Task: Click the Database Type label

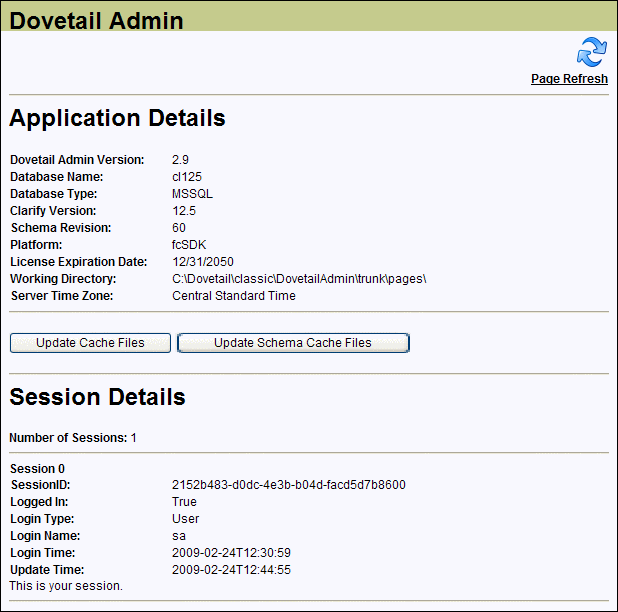Action: click(54, 193)
